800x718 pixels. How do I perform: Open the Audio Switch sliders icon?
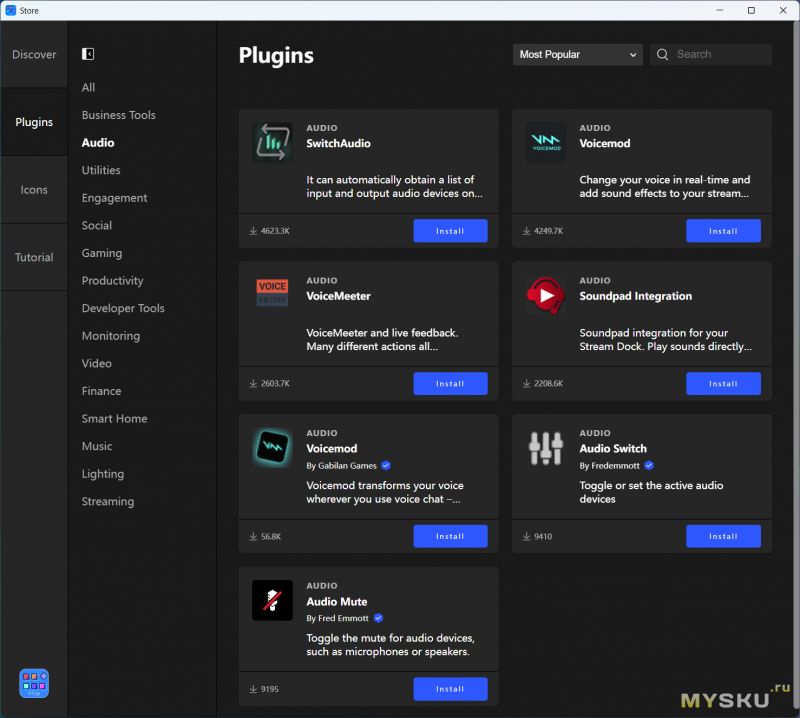(545, 448)
